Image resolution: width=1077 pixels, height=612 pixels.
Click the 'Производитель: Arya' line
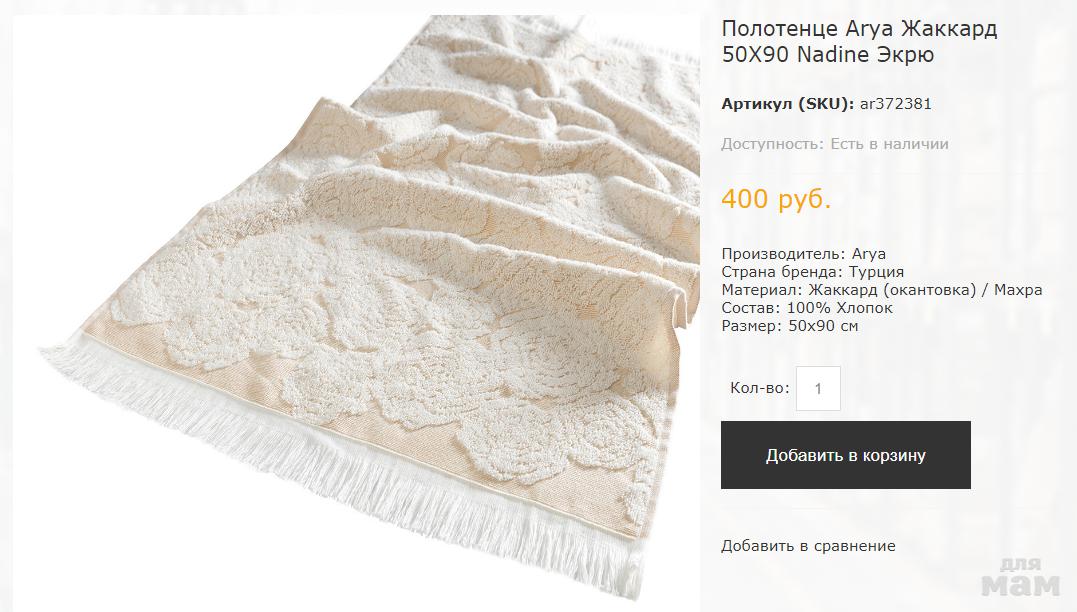point(804,254)
